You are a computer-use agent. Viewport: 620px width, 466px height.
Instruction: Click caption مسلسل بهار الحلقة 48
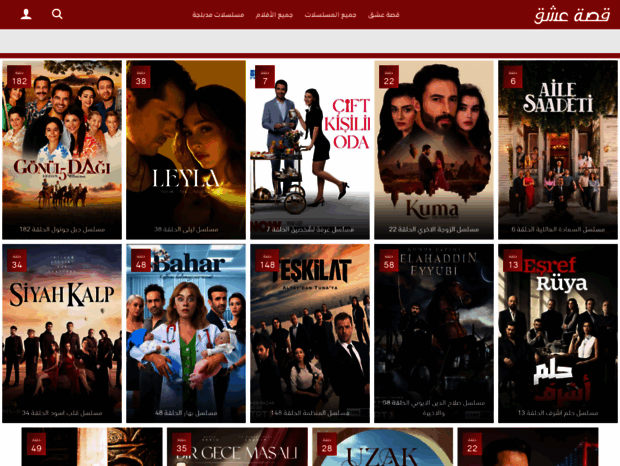click(x=186, y=413)
